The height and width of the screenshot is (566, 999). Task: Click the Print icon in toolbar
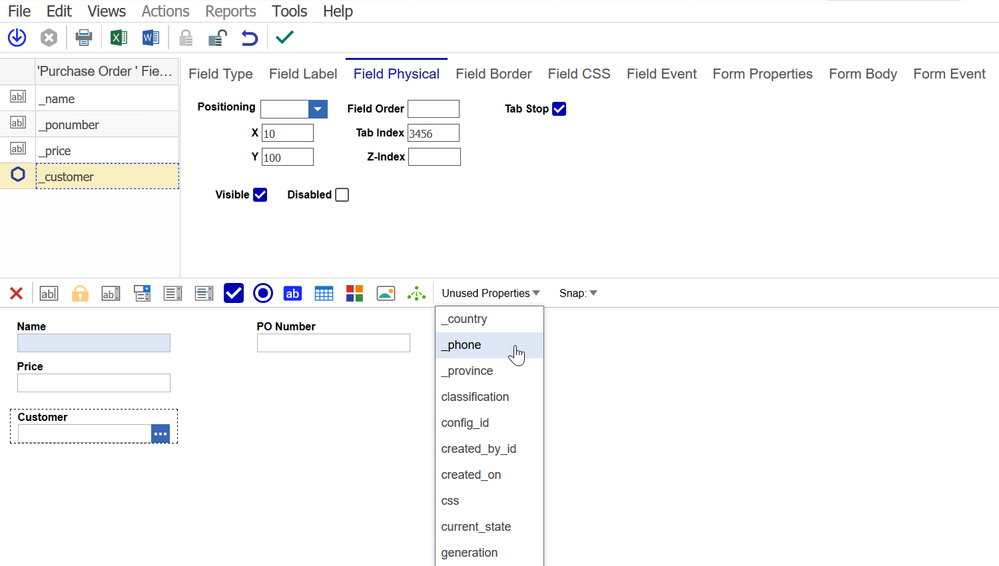click(84, 38)
